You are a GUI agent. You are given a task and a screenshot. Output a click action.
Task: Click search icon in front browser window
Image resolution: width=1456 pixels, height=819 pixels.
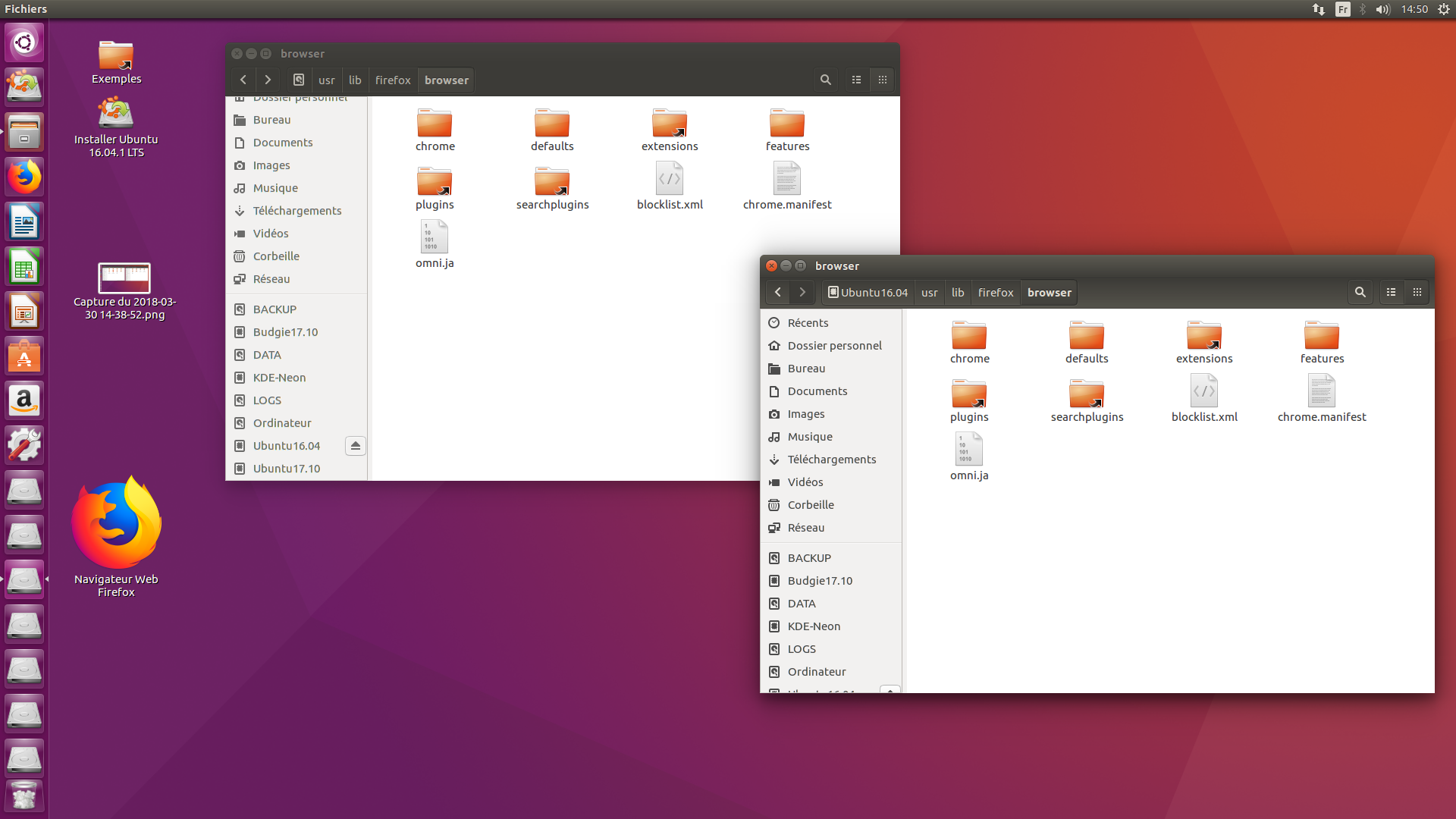point(1360,292)
